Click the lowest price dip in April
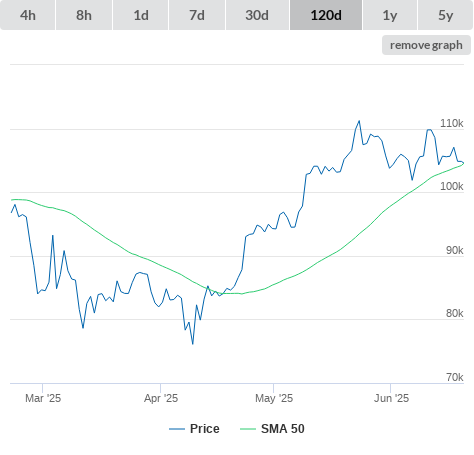Screen dimensions: 474x455 click(193, 344)
